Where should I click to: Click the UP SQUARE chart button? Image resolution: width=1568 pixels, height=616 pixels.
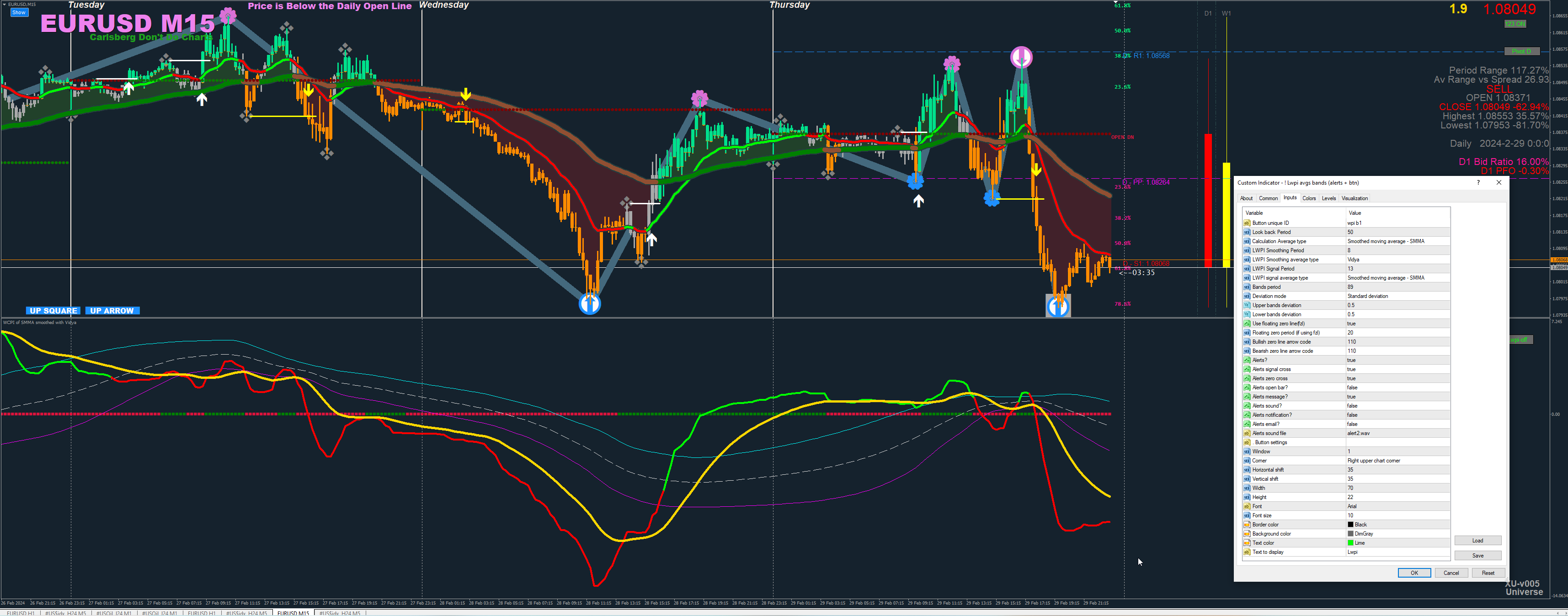point(53,310)
